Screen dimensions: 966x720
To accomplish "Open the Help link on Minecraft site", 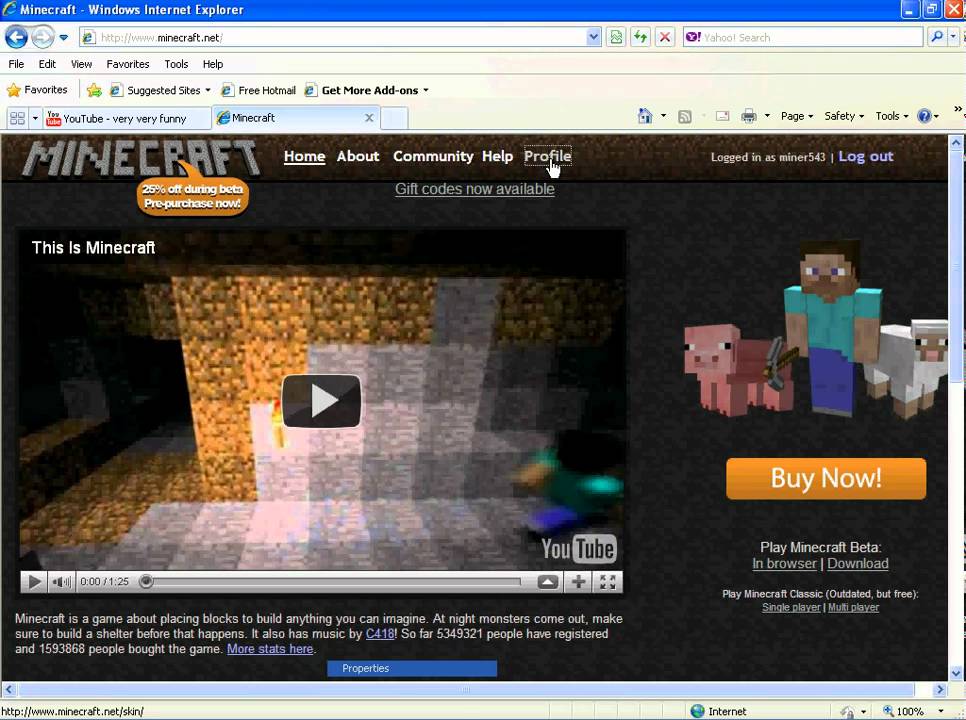I will point(497,156).
